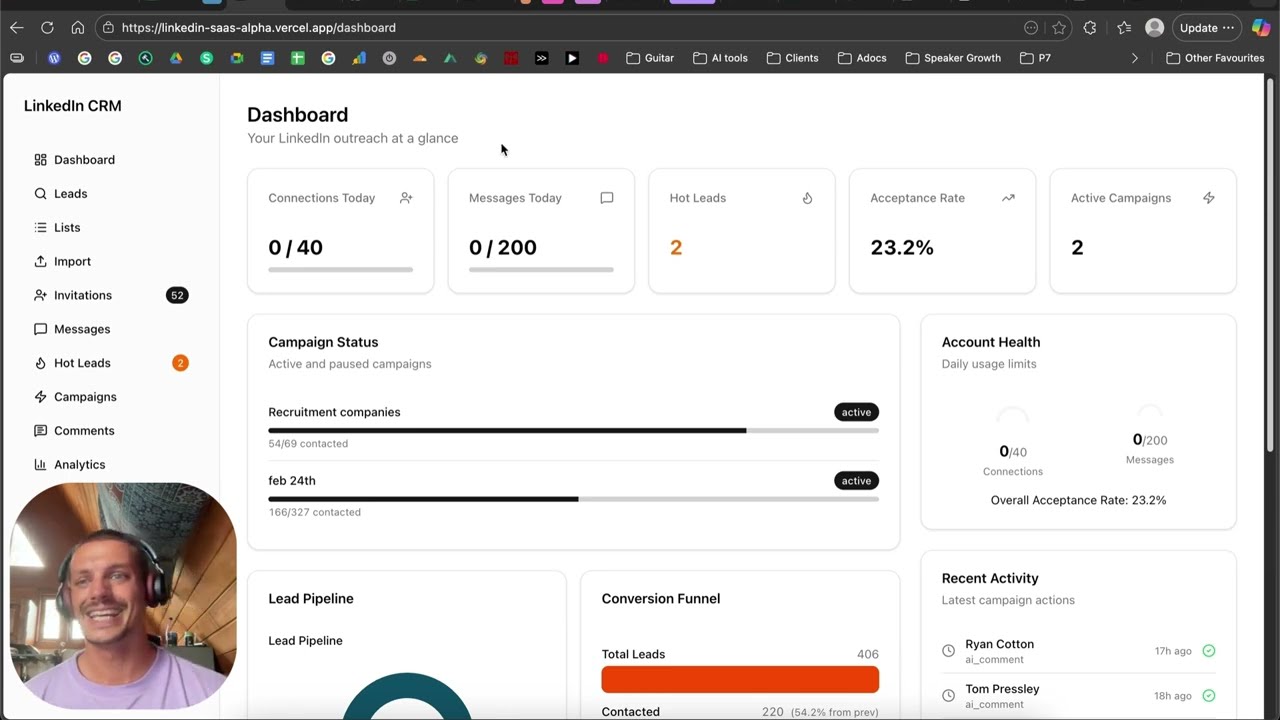Click the Messages Today chat icon
Viewport: 1280px width, 720px height.
607,198
